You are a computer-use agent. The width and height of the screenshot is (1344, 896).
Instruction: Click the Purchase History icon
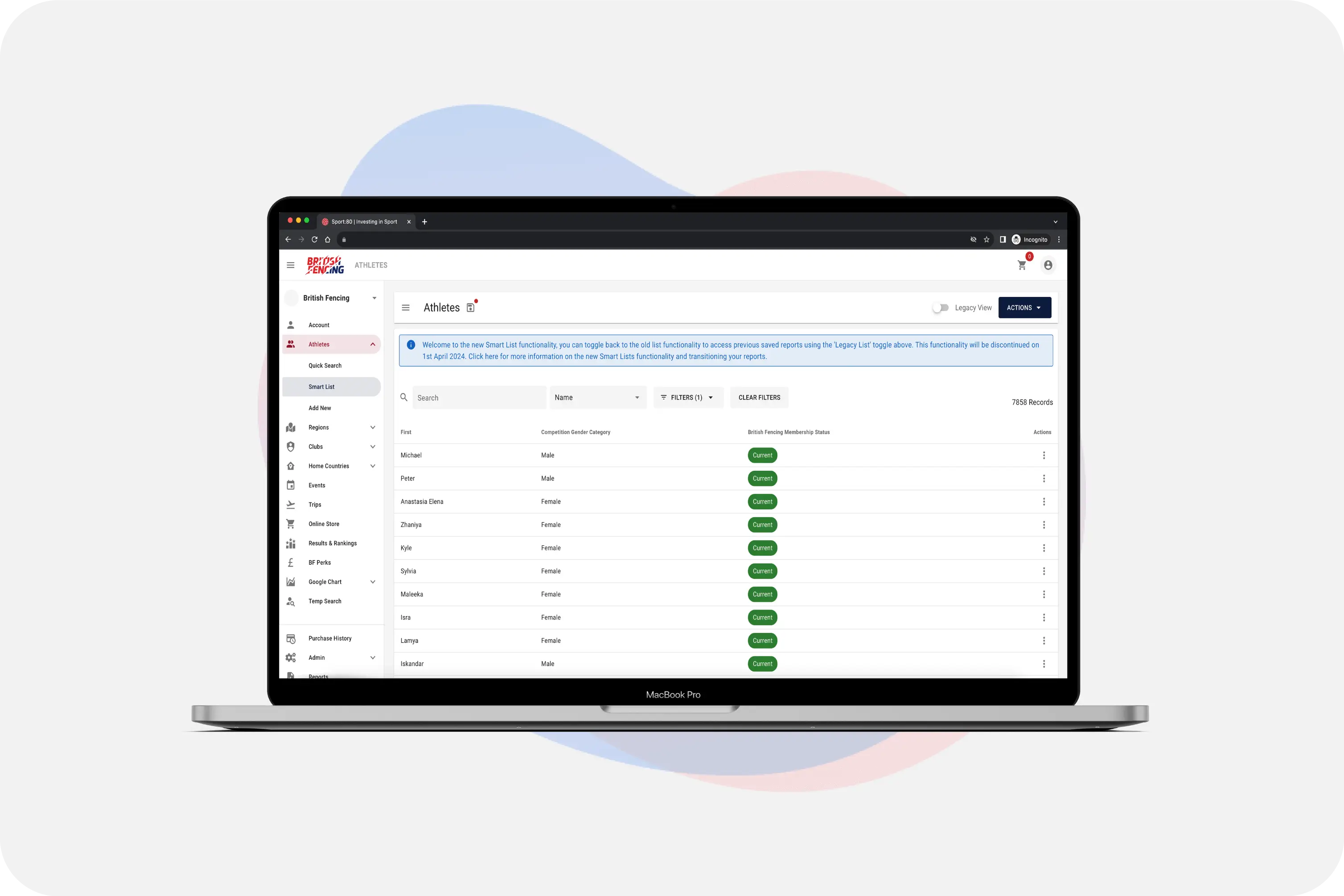290,638
